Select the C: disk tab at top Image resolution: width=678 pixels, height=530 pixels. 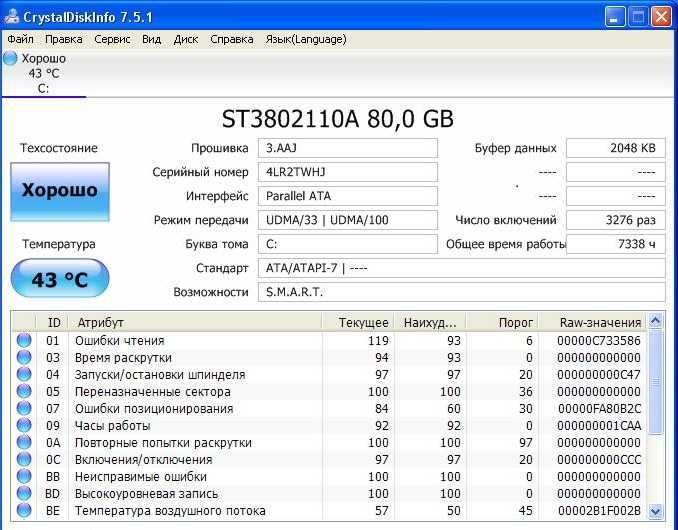pos(43,73)
